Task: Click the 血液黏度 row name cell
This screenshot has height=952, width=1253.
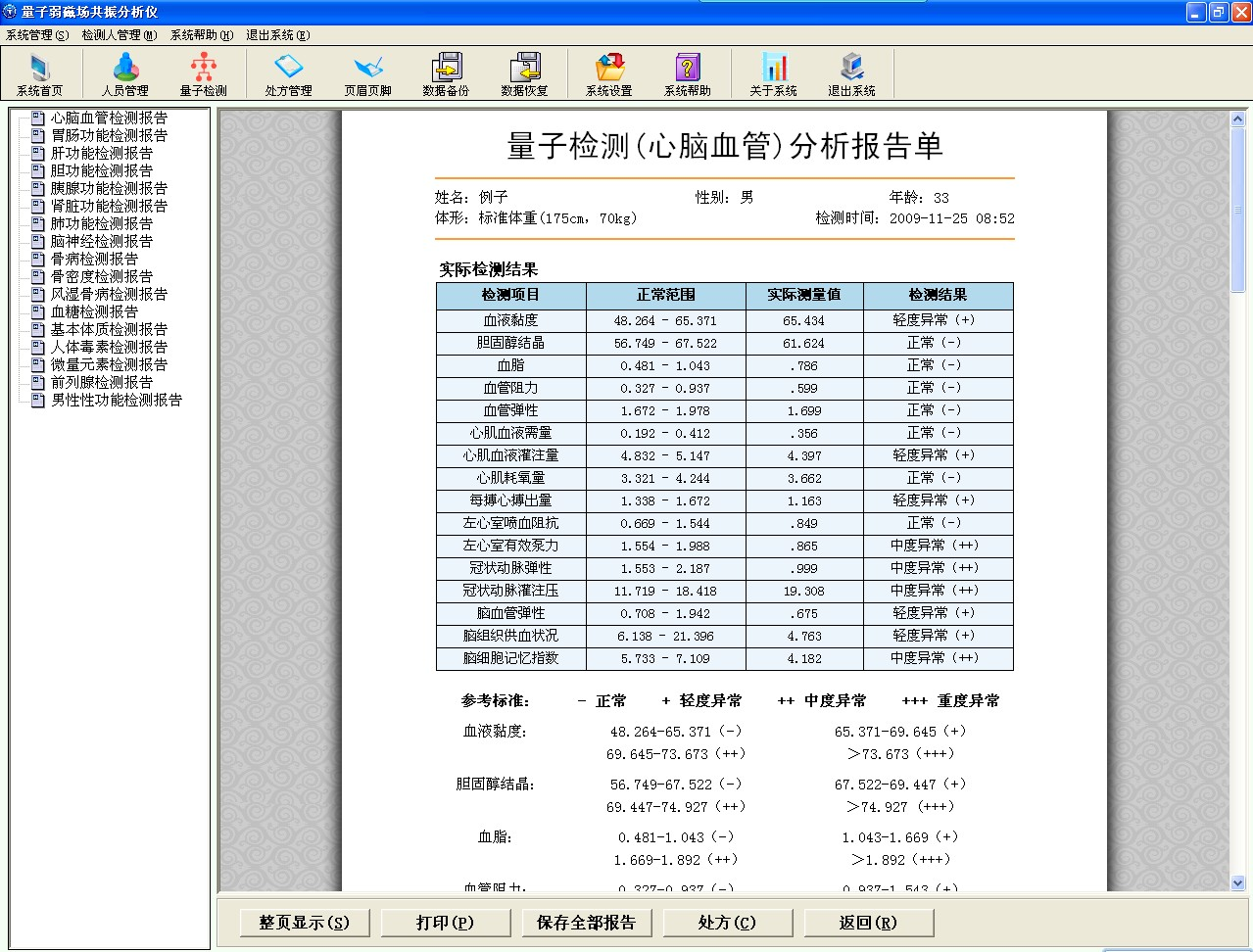Action: pos(511,320)
